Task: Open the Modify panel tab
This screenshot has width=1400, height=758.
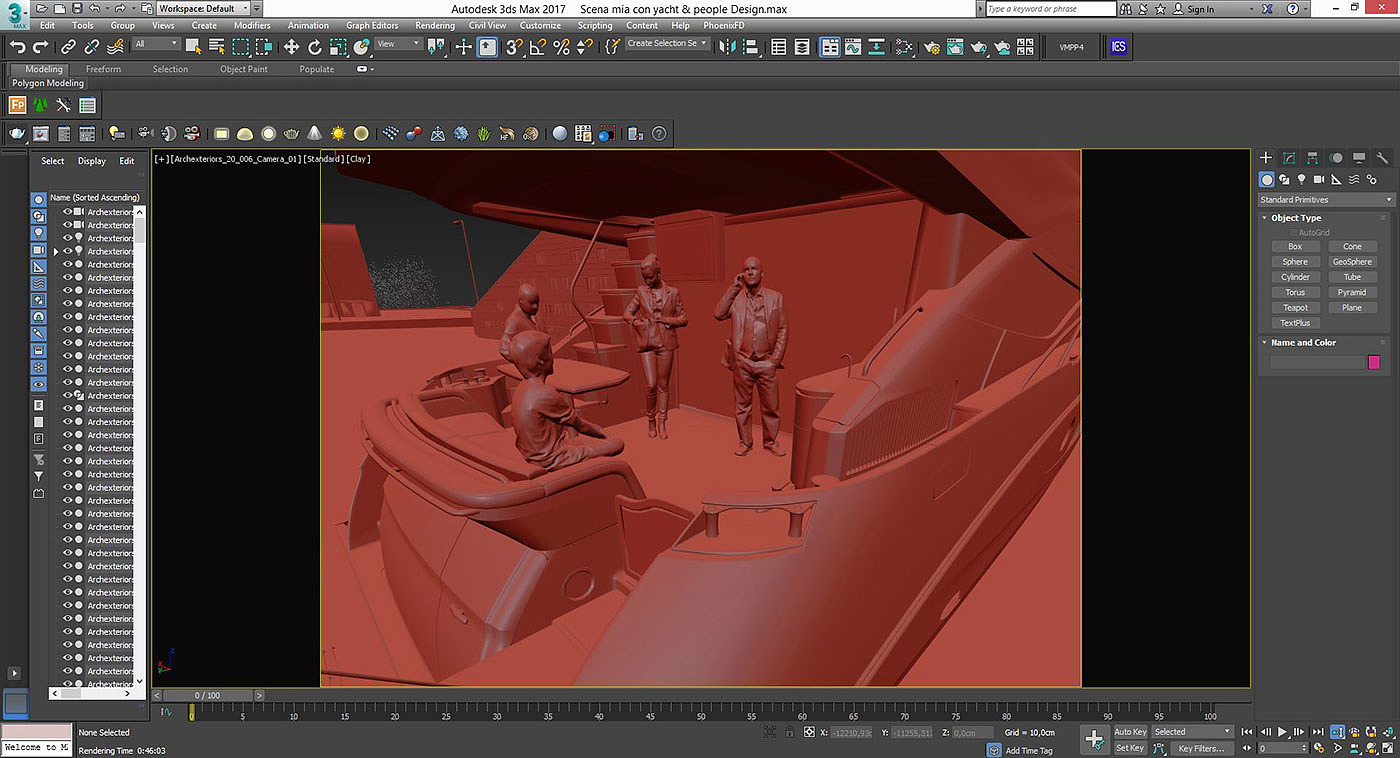Action: pos(1289,158)
